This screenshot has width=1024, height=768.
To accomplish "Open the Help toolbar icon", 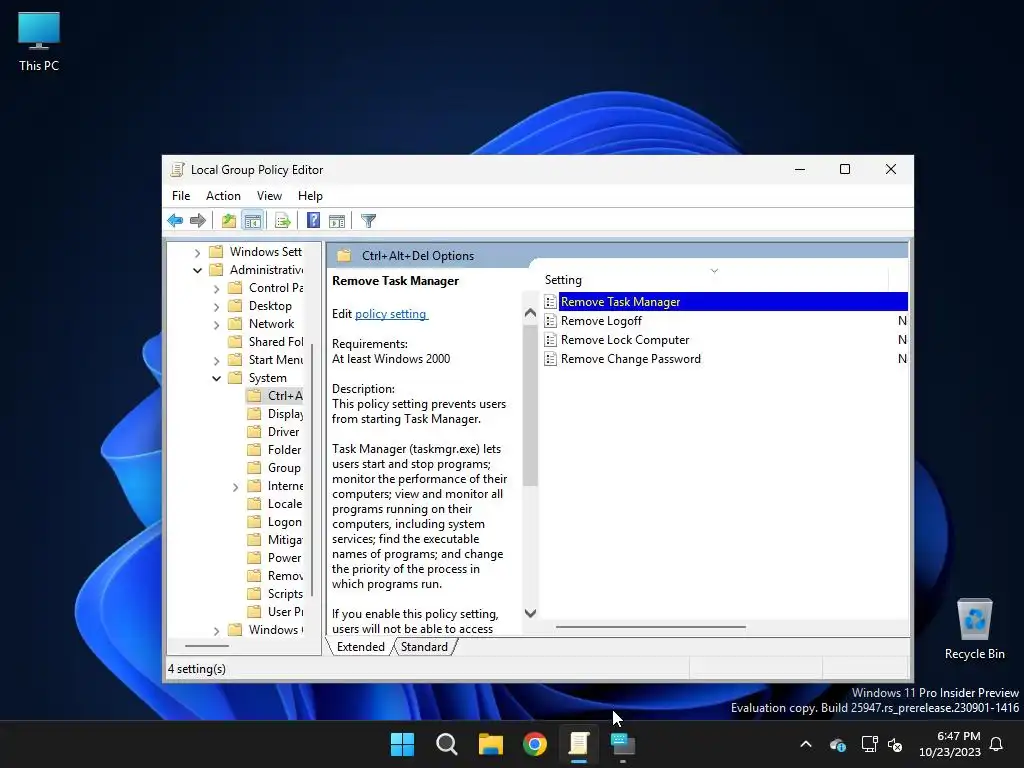I will click(313, 221).
